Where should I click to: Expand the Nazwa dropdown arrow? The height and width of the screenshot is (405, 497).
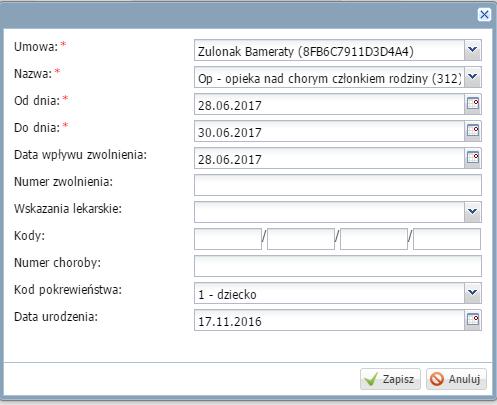click(473, 77)
